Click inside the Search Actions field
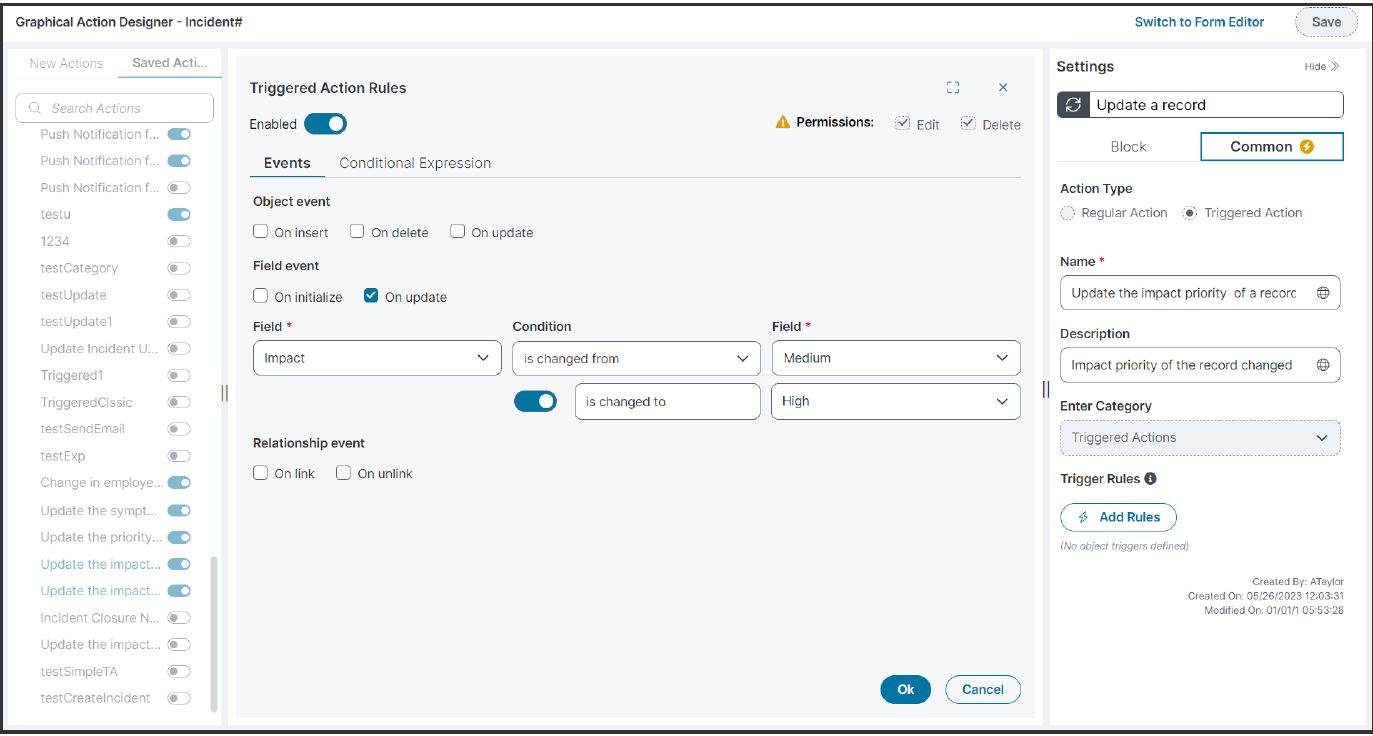The width and height of the screenshot is (1373, 736). (120, 107)
